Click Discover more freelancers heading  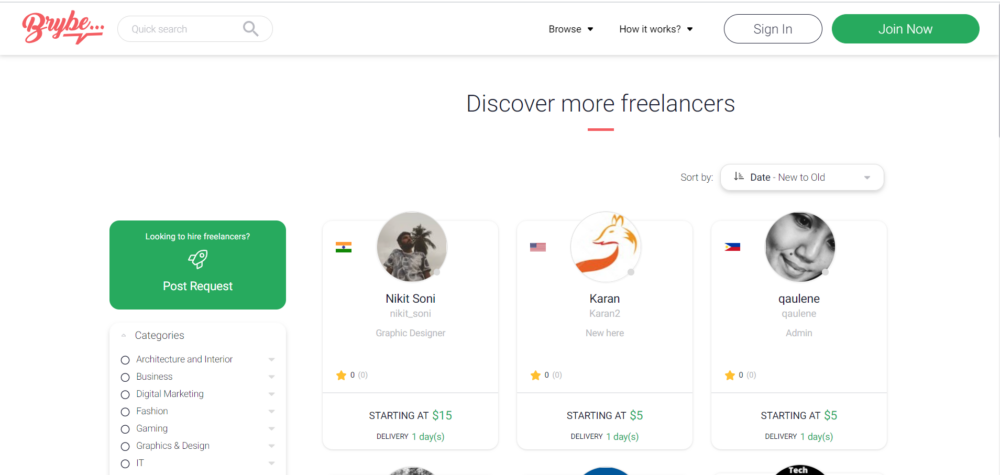[601, 103]
